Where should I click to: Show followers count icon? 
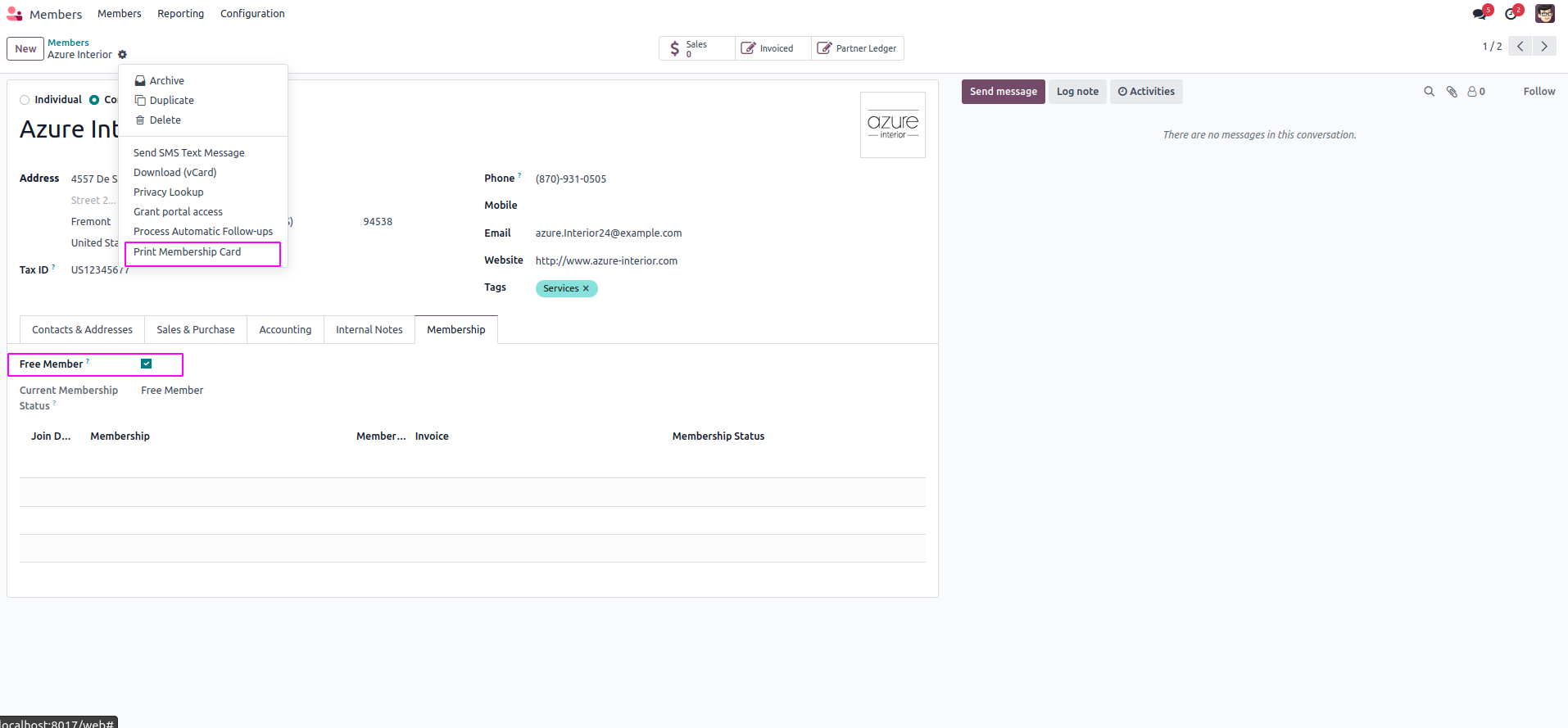1476,92
